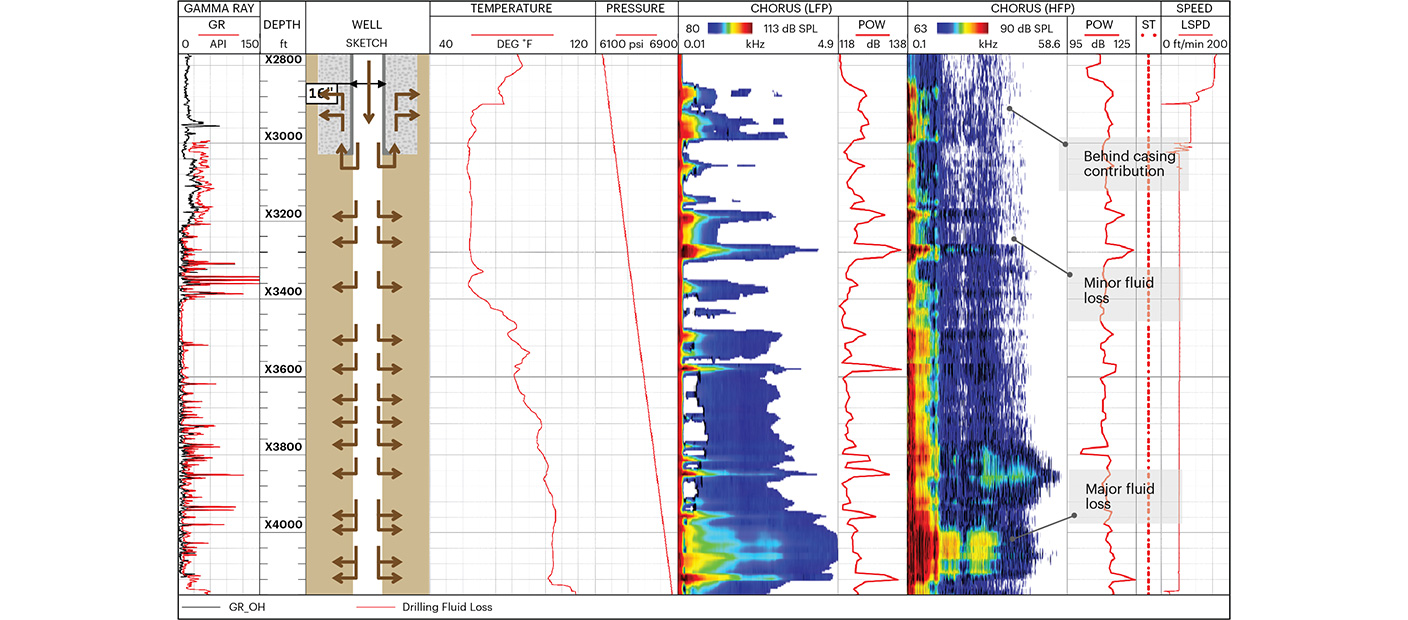Screen dimensions: 1408x620
Task: Select the CHORUS (LFP) track header
Action: 757,9
